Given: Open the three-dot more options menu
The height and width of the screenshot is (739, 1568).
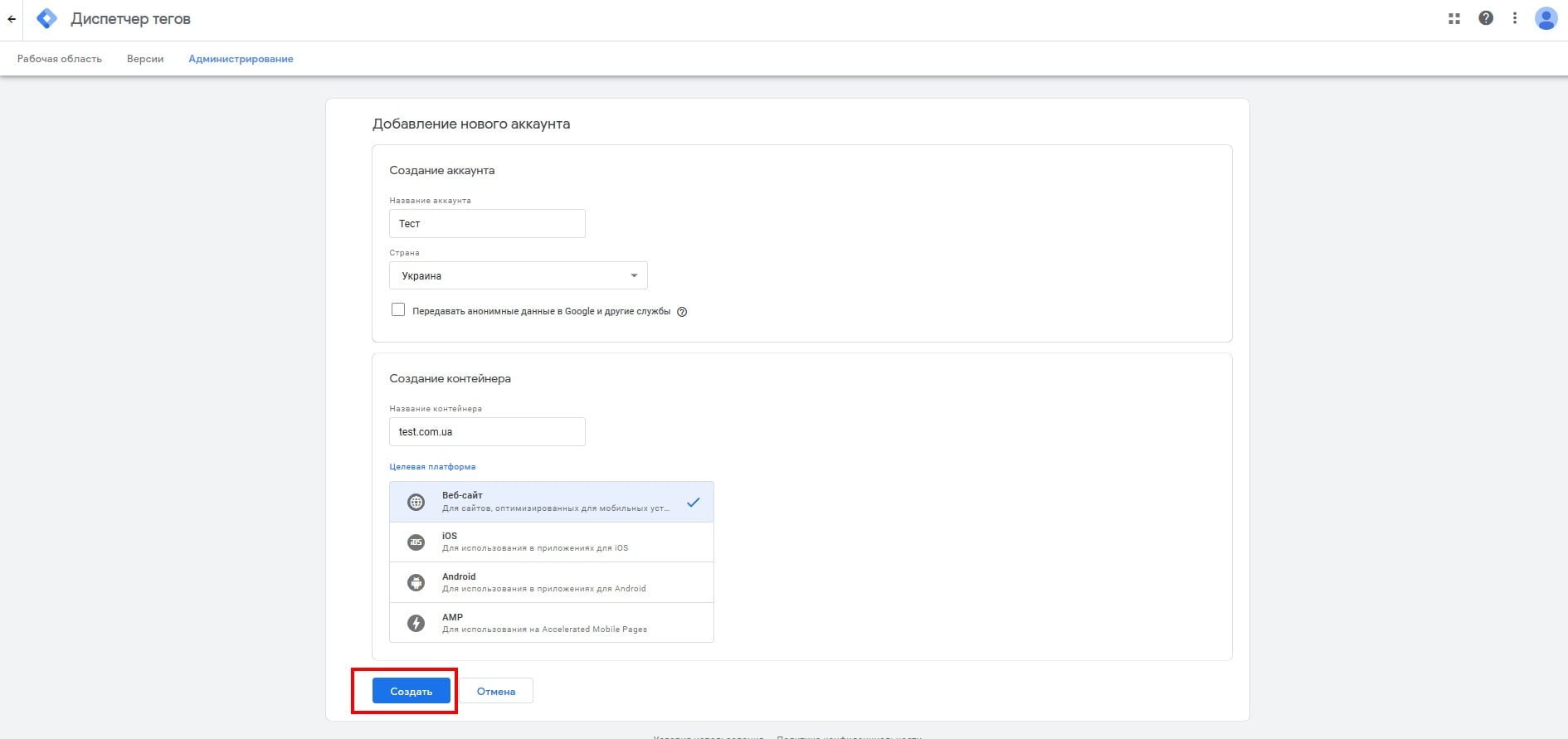Looking at the screenshot, I should [x=1514, y=18].
